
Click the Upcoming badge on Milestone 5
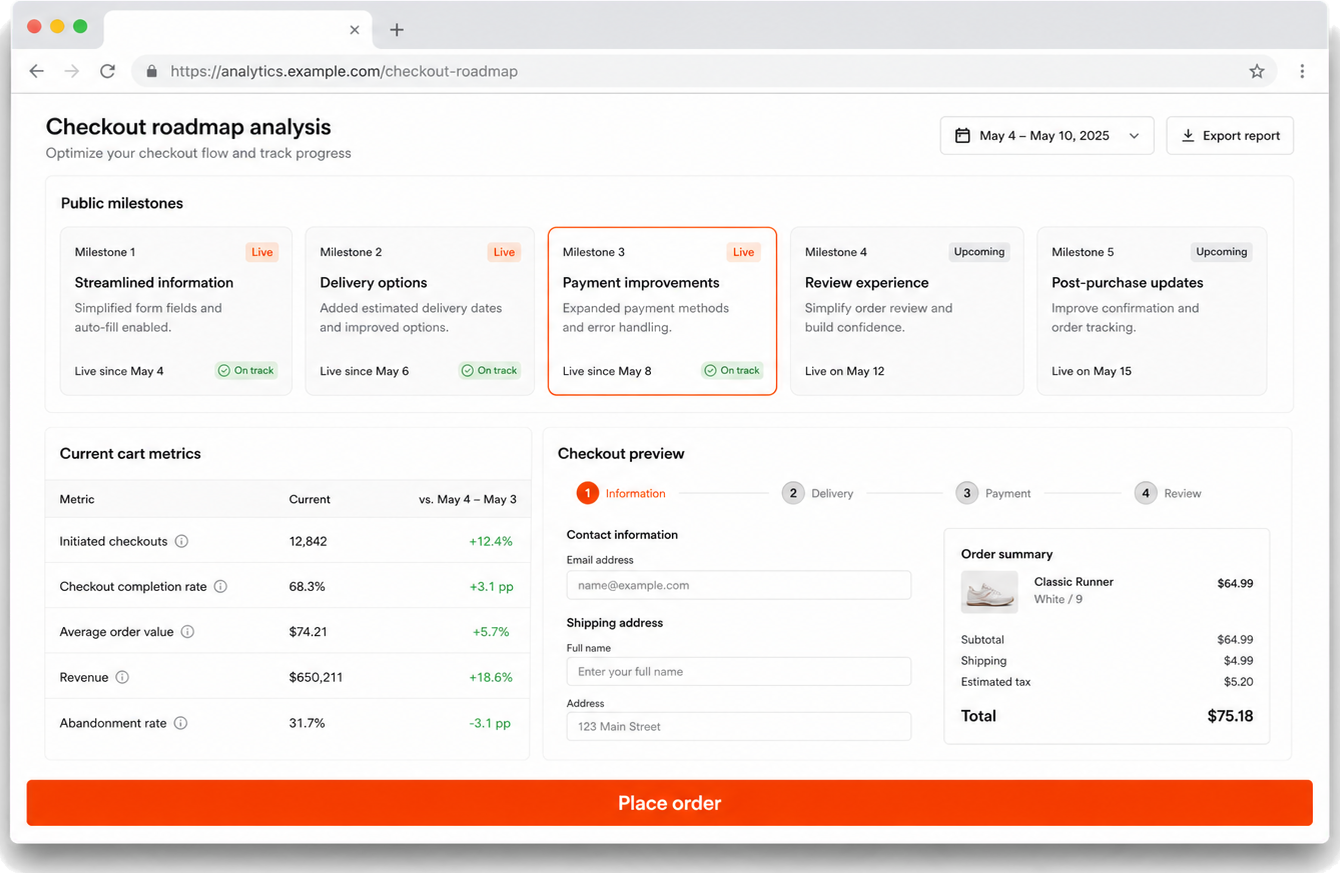(1222, 252)
